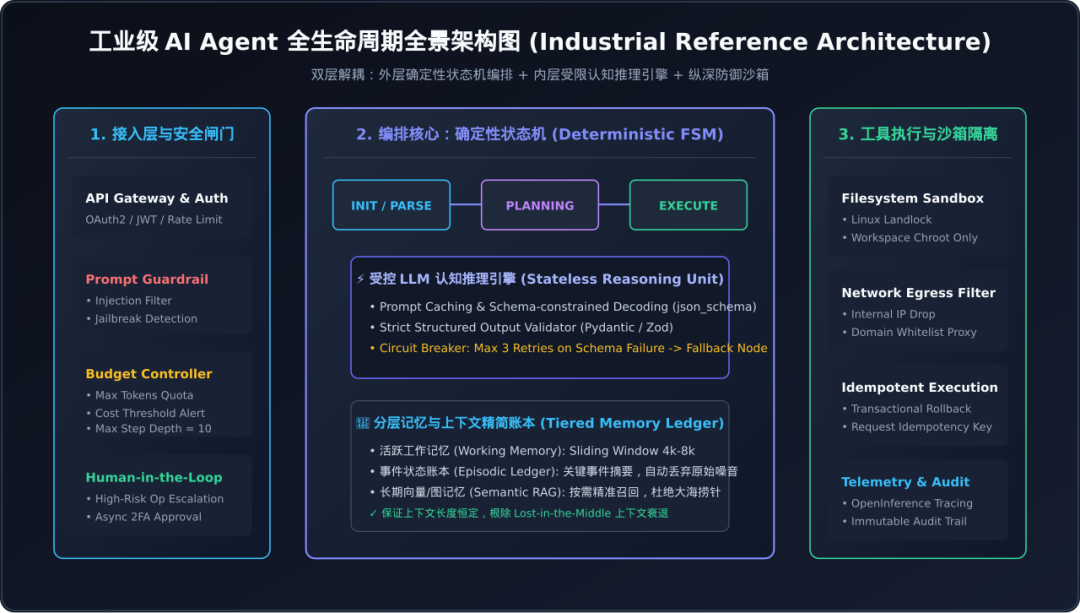Click section heading 1. 接入层与安全闸门
This screenshot has width=1080, height=613.
pyautogui.click(x=162, y=134)
